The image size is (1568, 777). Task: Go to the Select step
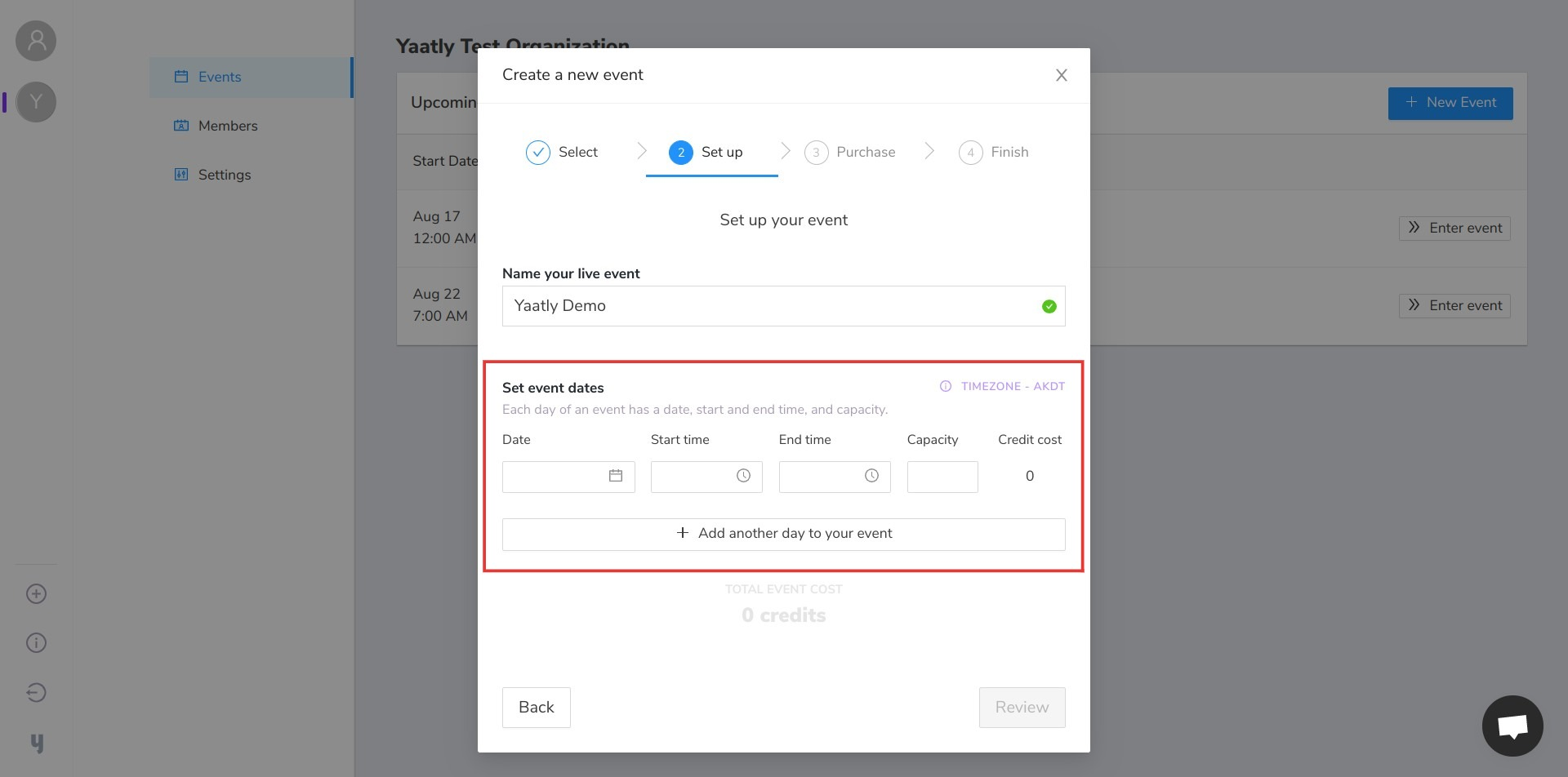click(x=562, y=153)
